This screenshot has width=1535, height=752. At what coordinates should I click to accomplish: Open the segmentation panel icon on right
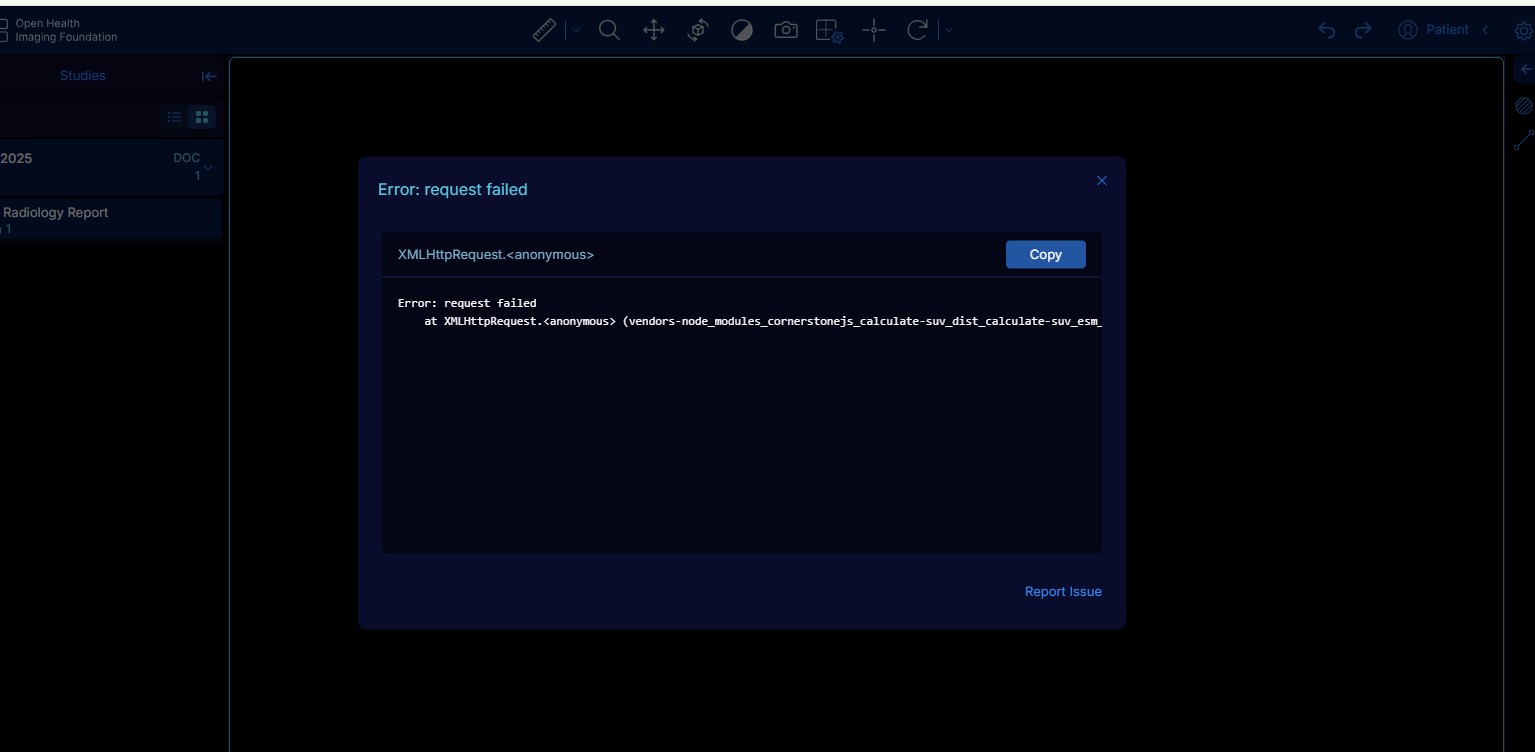point(1523,106)
